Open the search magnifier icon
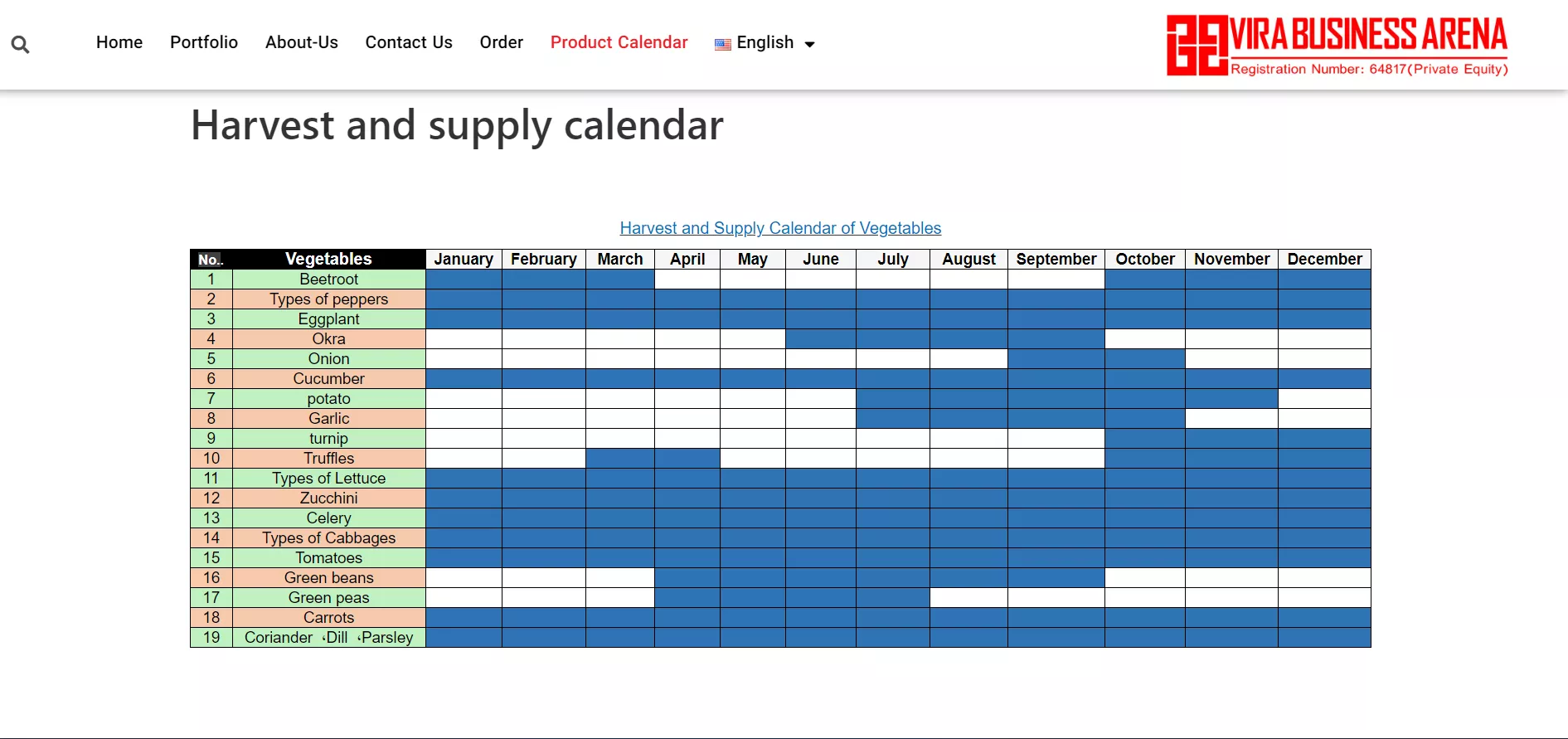Viewport: 1568px width, 739px height. pyautogui.click(x=21, y=45)
